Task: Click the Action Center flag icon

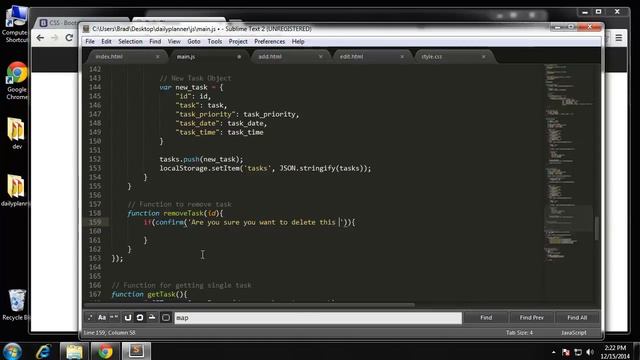Action: tap(566, 352)
